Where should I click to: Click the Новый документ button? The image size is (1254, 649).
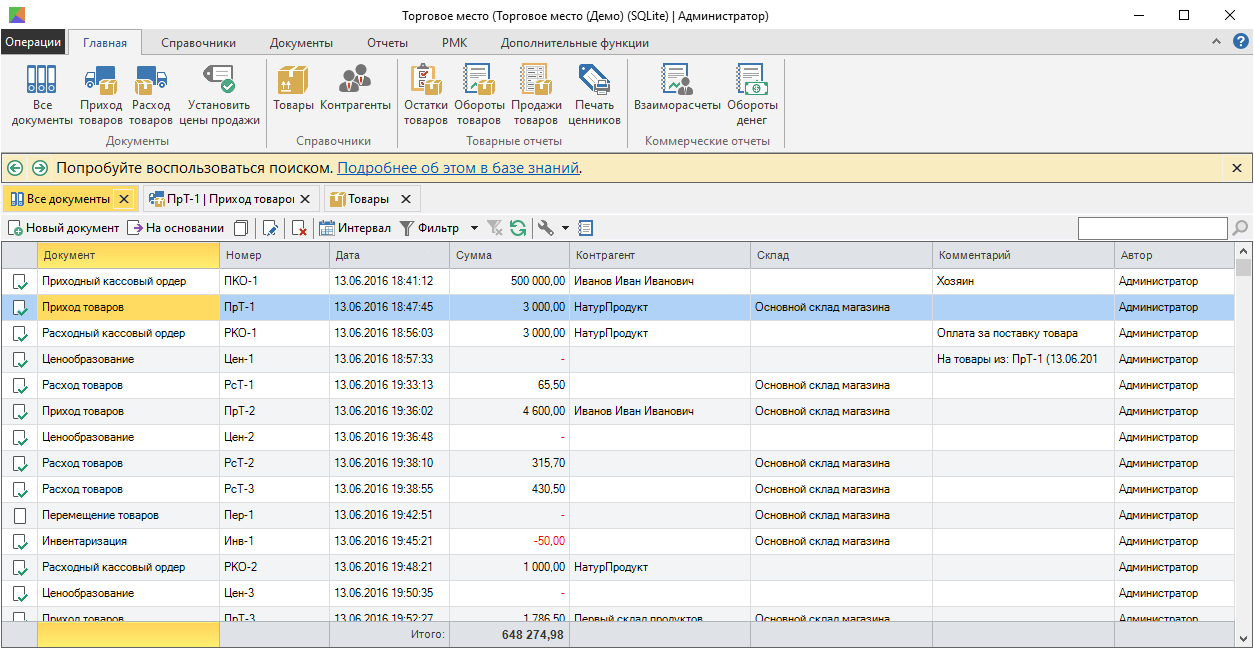[x=63, y=228]
